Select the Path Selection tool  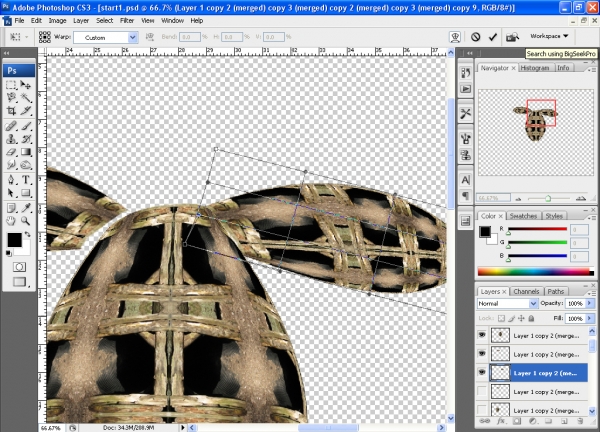(x=11, y=192)
